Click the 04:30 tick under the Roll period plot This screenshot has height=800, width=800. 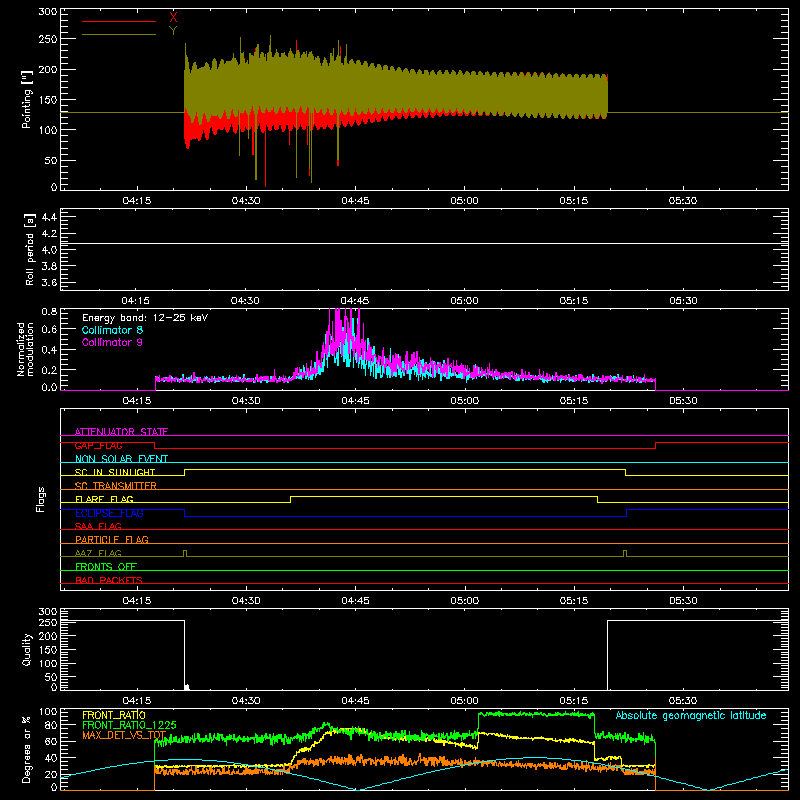(245, 301)
